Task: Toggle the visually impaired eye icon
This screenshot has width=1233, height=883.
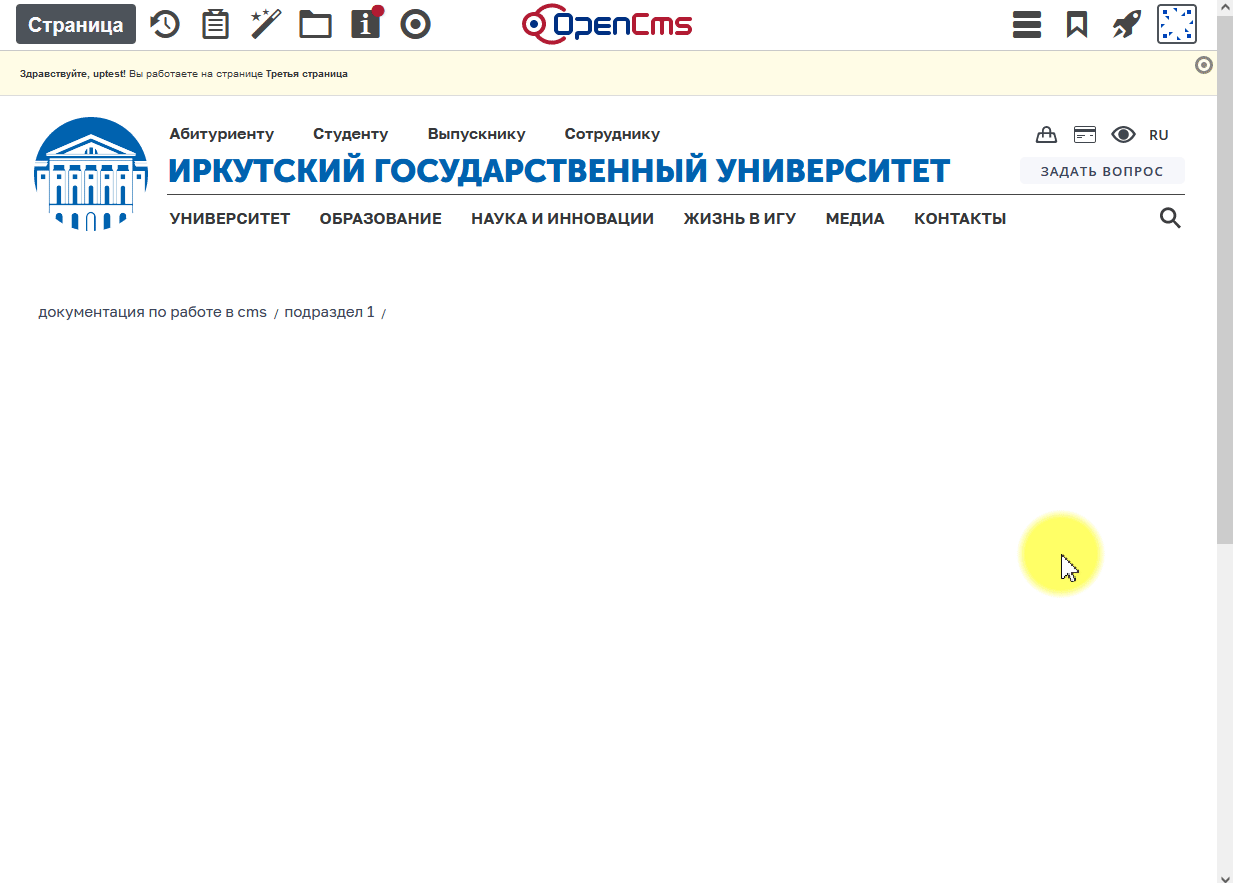Action: tap(1123, 135)
